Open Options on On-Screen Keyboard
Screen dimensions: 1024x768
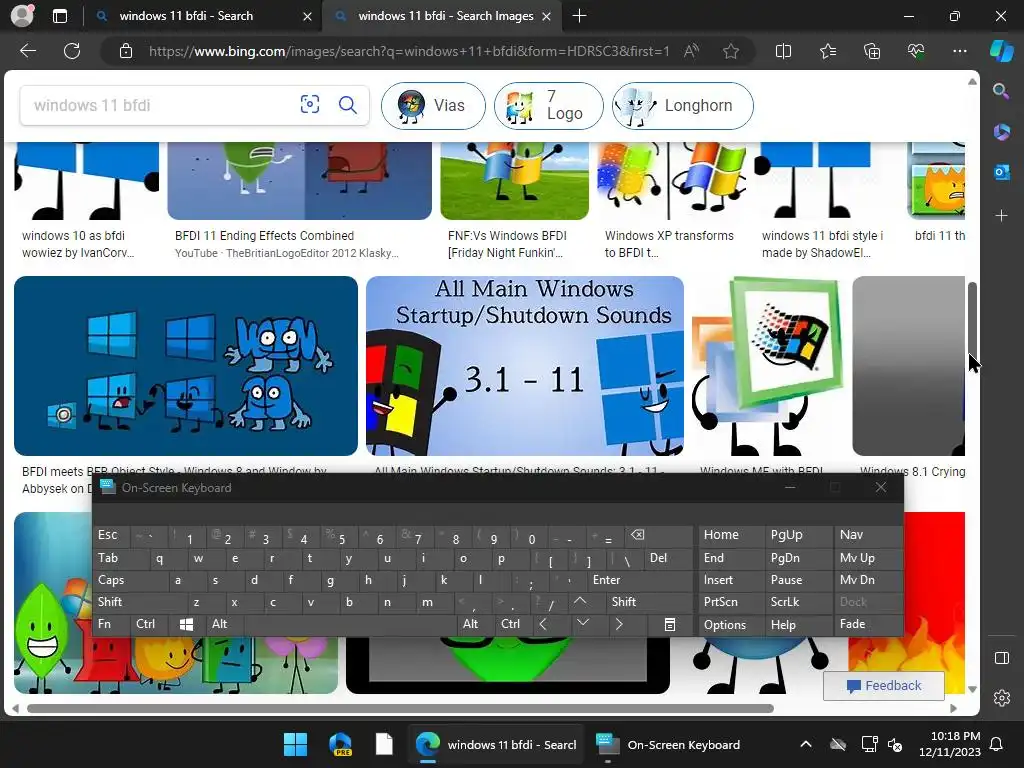[x=730, y=625]
